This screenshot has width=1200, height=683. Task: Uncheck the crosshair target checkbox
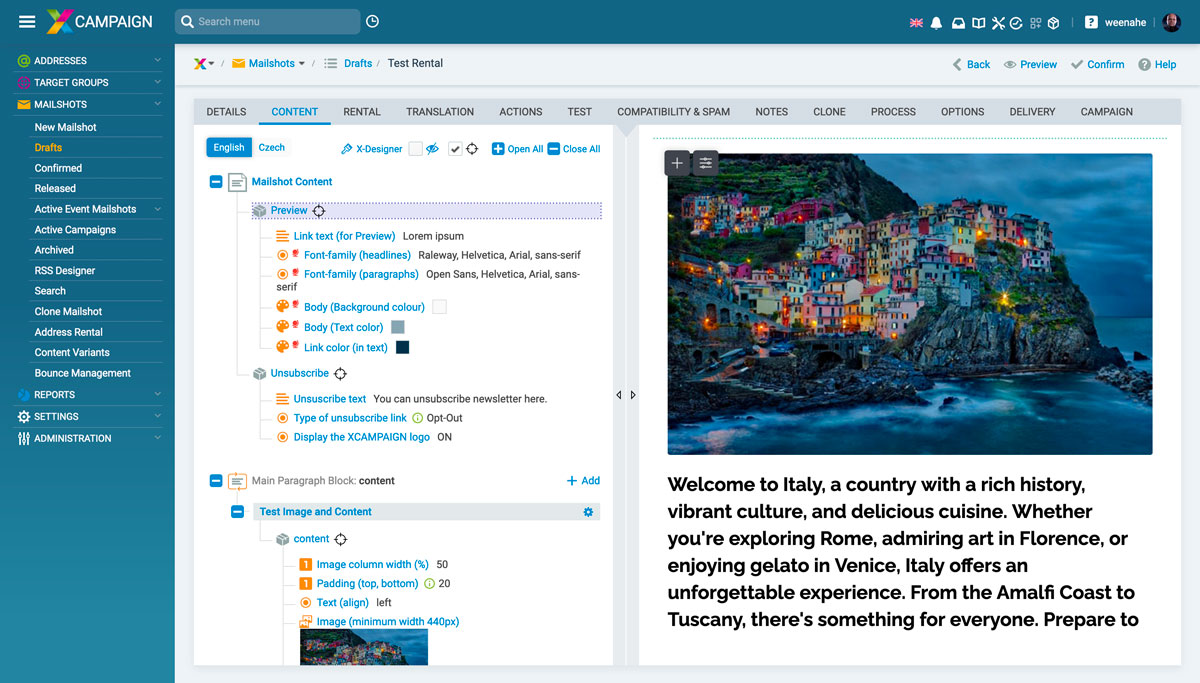[455, 149]
